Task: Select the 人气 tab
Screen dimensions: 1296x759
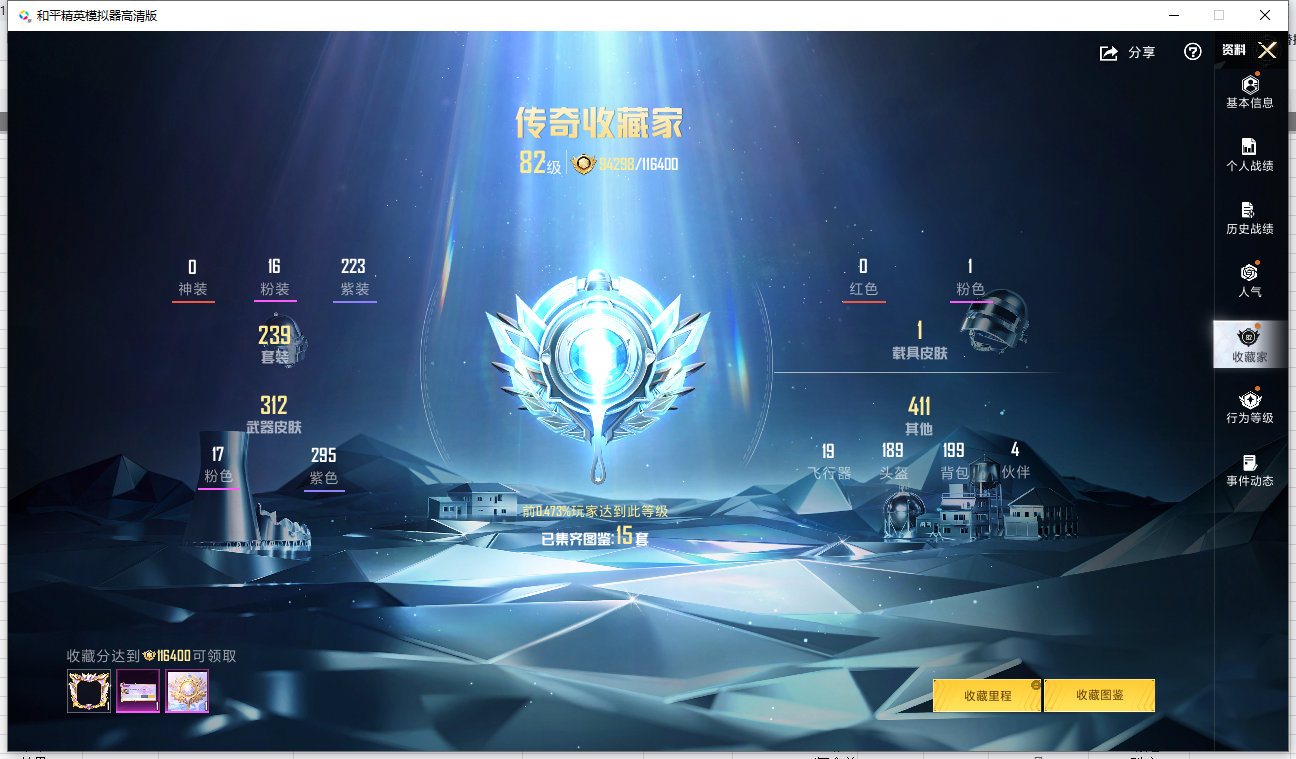Action: (x=1250, y=280)
